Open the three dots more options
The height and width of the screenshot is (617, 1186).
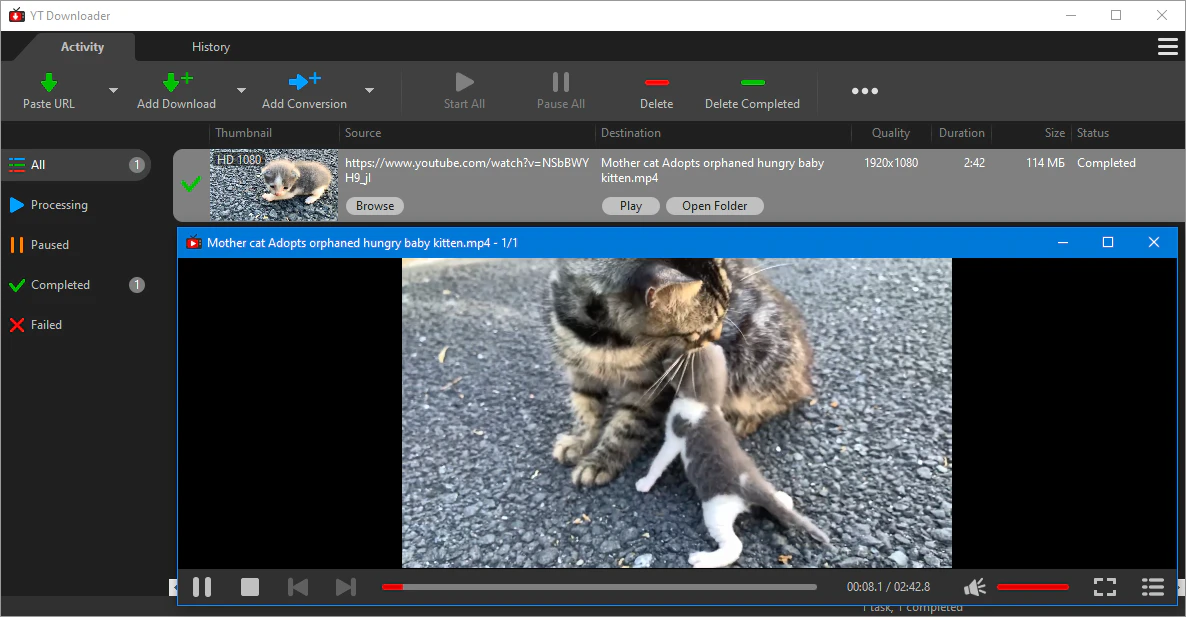[x=864, y=91]
